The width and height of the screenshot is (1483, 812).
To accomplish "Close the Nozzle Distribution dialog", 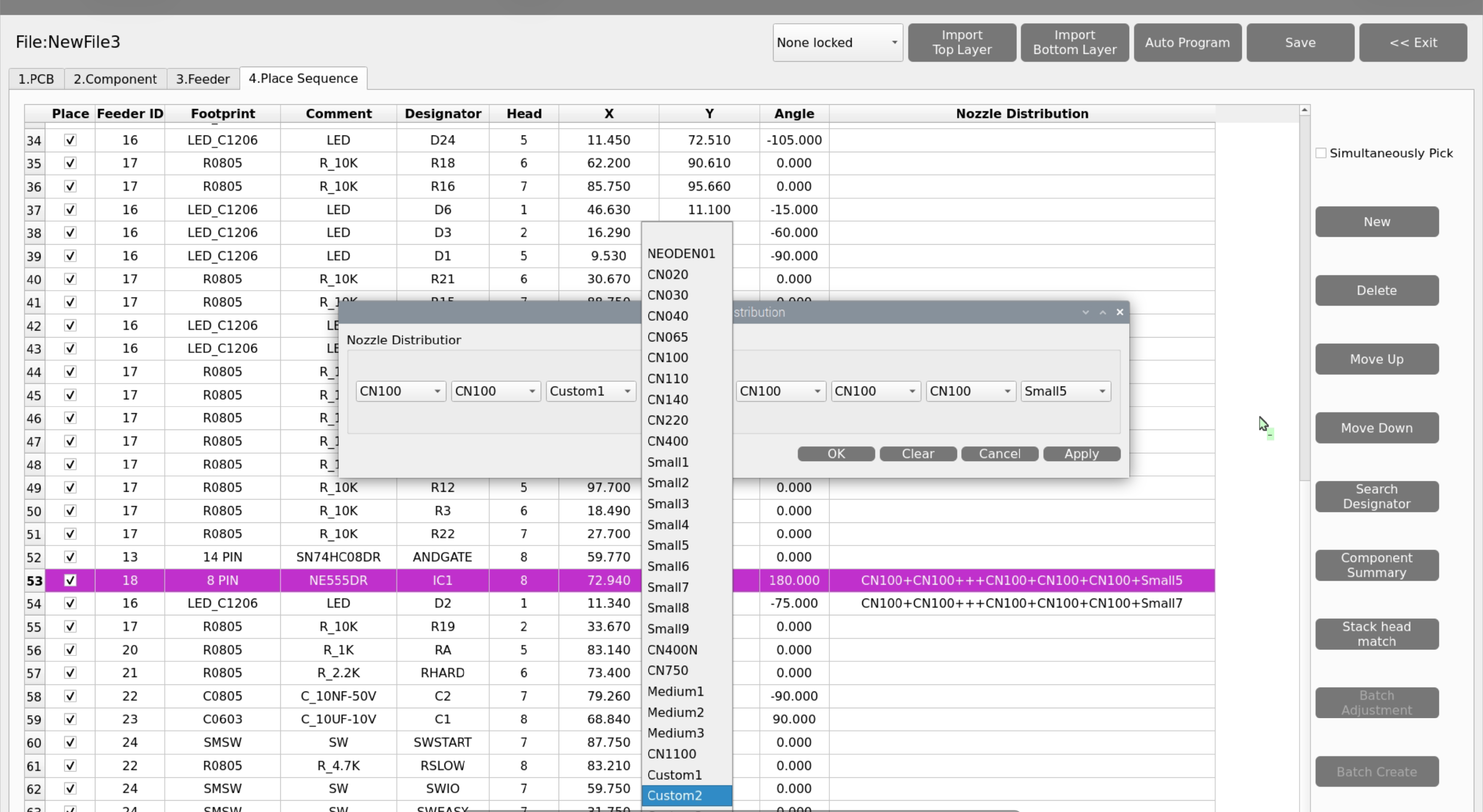I will click(x=1120, y=312).
